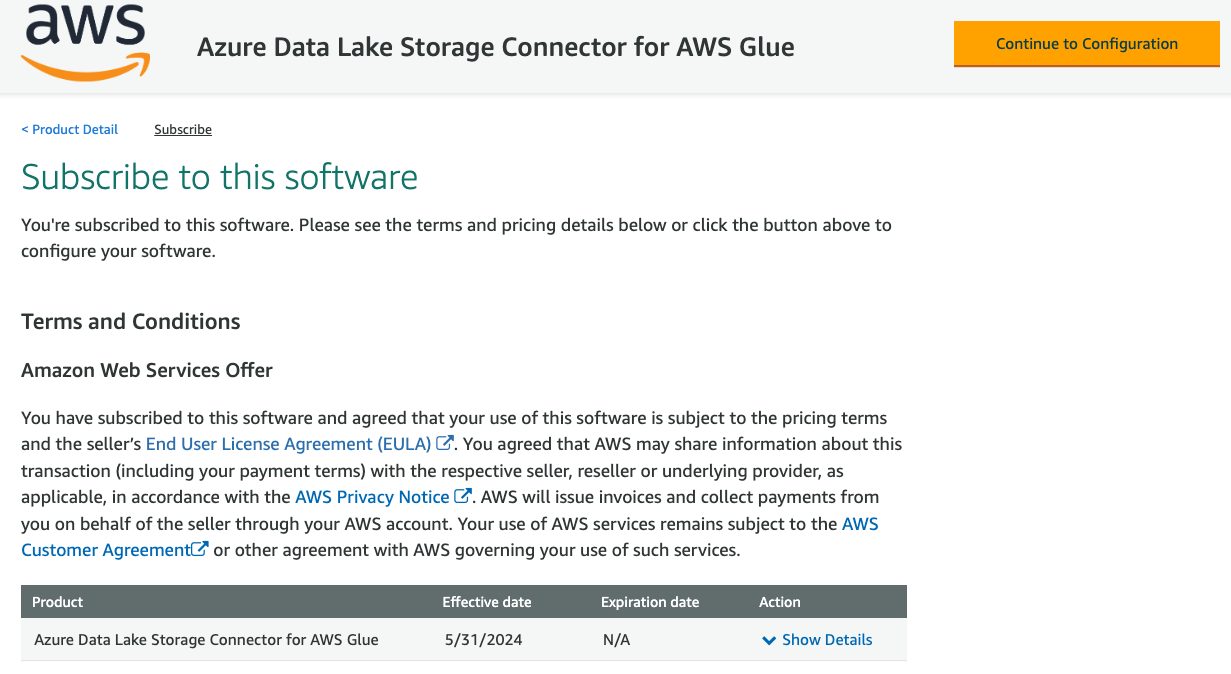This screenshot has width=1231, height=674.
Task: Click the Action column header
Action: [x=780, y=602]
